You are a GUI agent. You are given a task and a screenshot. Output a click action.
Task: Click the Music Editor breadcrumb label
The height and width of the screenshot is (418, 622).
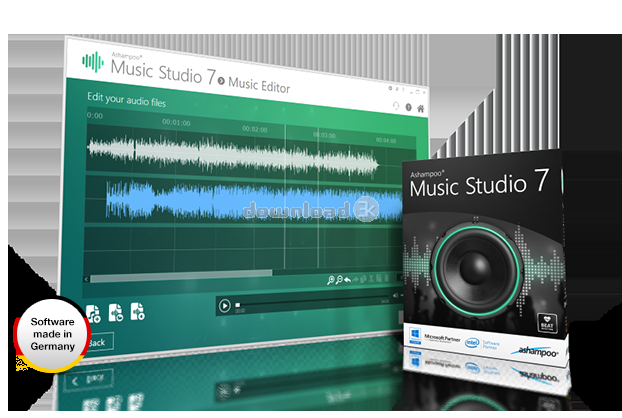pos(259,84)
